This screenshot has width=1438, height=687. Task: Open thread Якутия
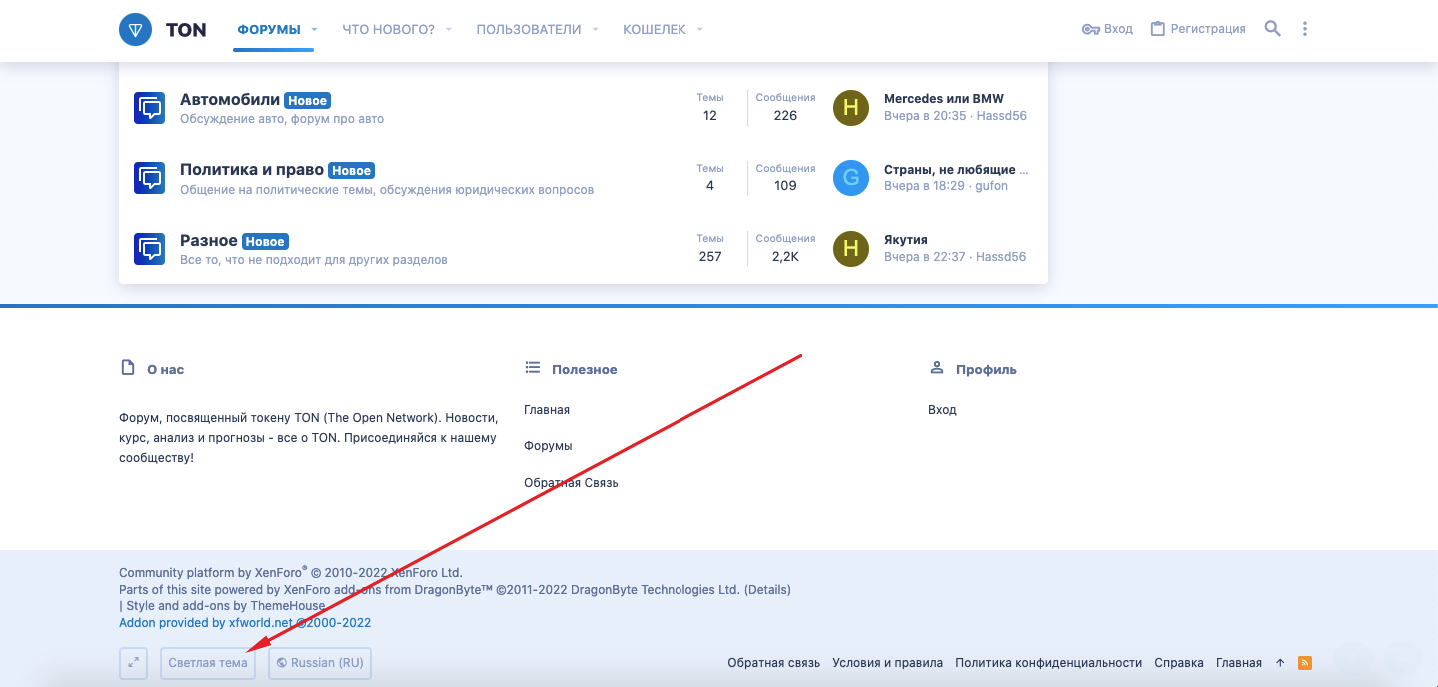(906, 240)
